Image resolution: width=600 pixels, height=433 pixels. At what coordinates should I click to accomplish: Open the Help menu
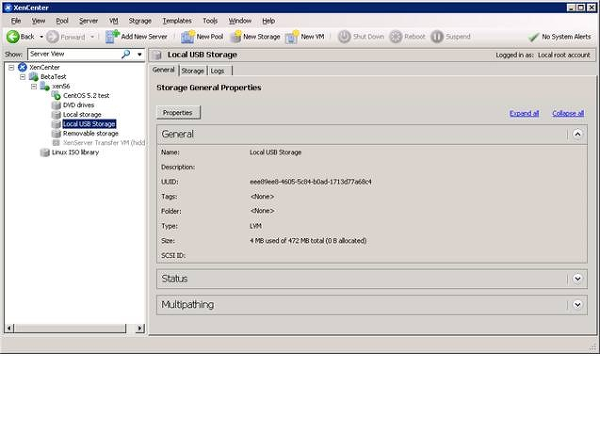[269, 21]
